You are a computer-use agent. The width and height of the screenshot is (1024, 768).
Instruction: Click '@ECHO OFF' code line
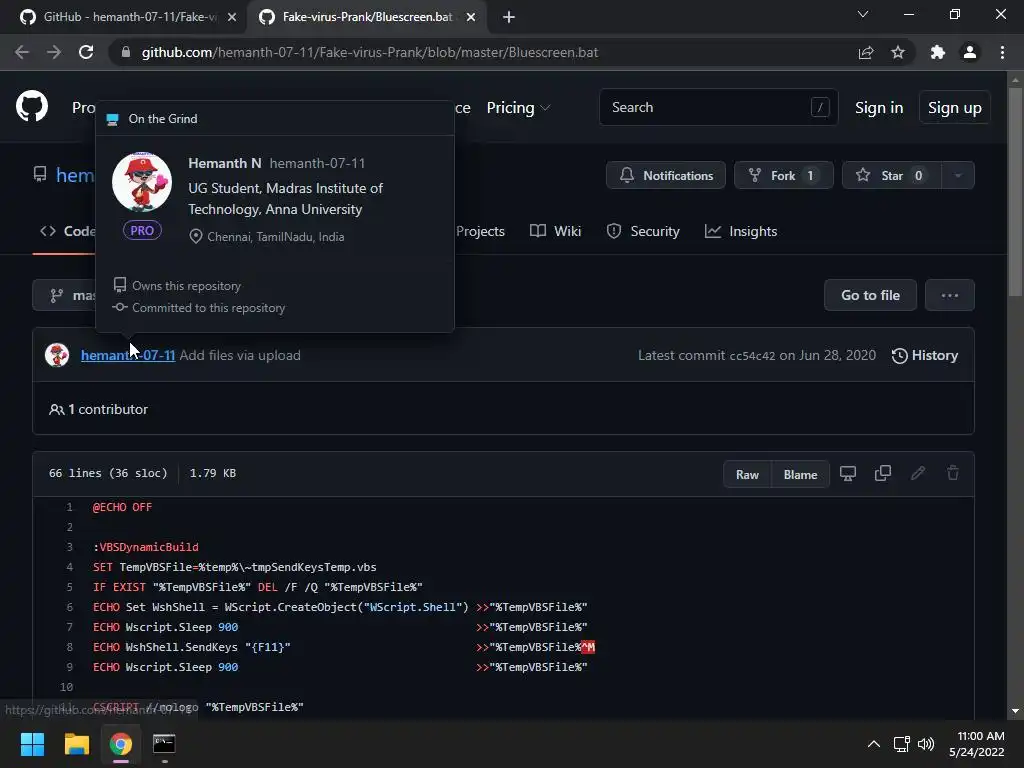tap(122, 507)
